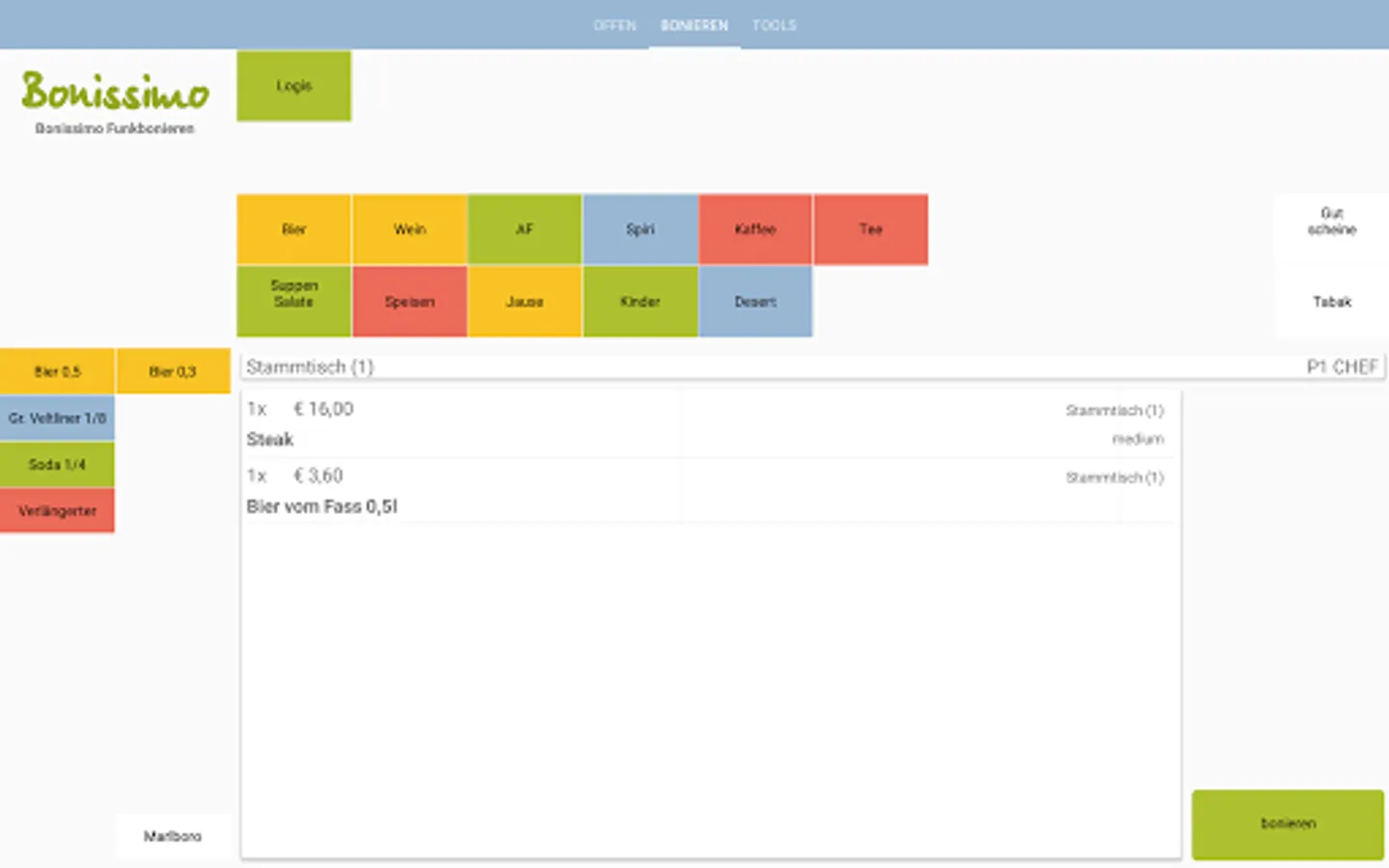Open the TOOLS tab
1389x868 pixels.
point(775,25)
